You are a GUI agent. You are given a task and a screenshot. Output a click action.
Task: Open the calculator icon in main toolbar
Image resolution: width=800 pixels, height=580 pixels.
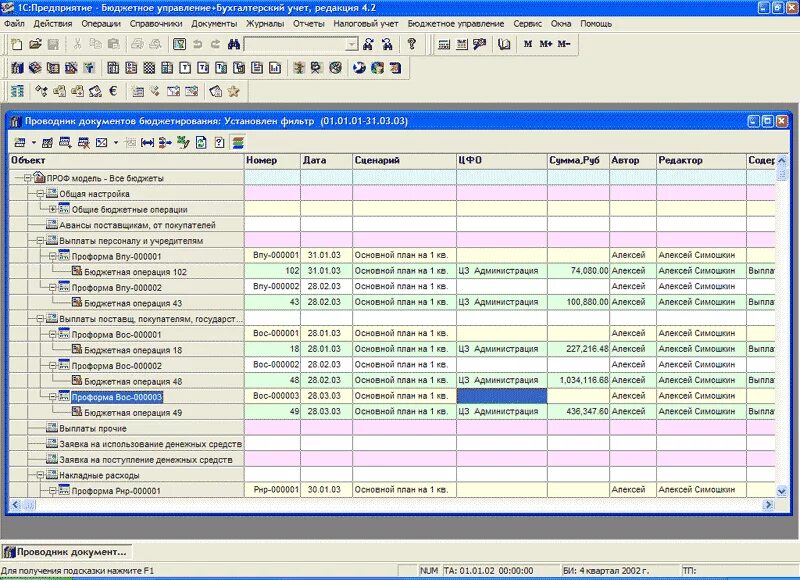[x=444, y=44]
